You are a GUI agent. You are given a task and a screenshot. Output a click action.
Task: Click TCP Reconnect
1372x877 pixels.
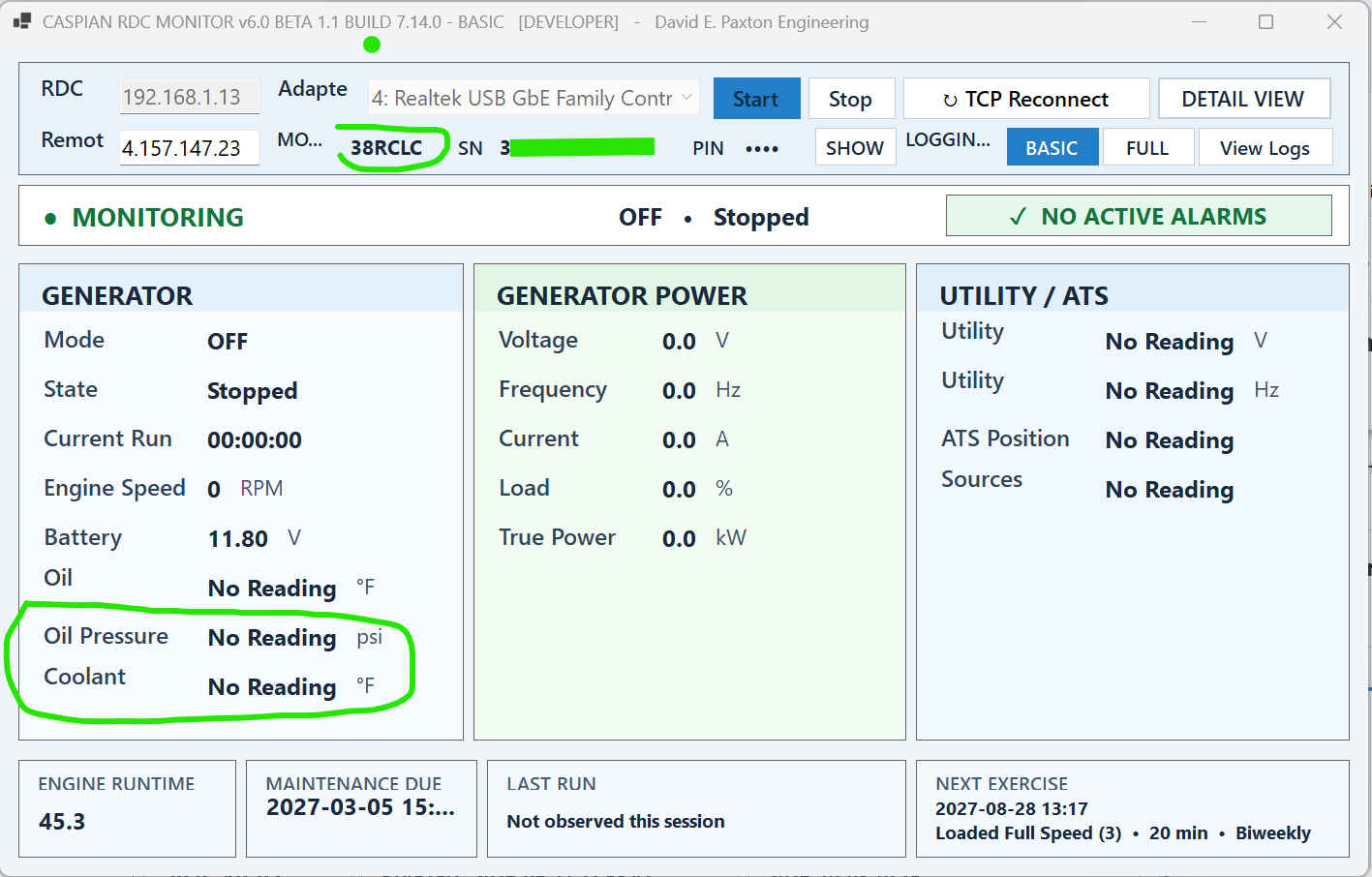(1026, 99)
